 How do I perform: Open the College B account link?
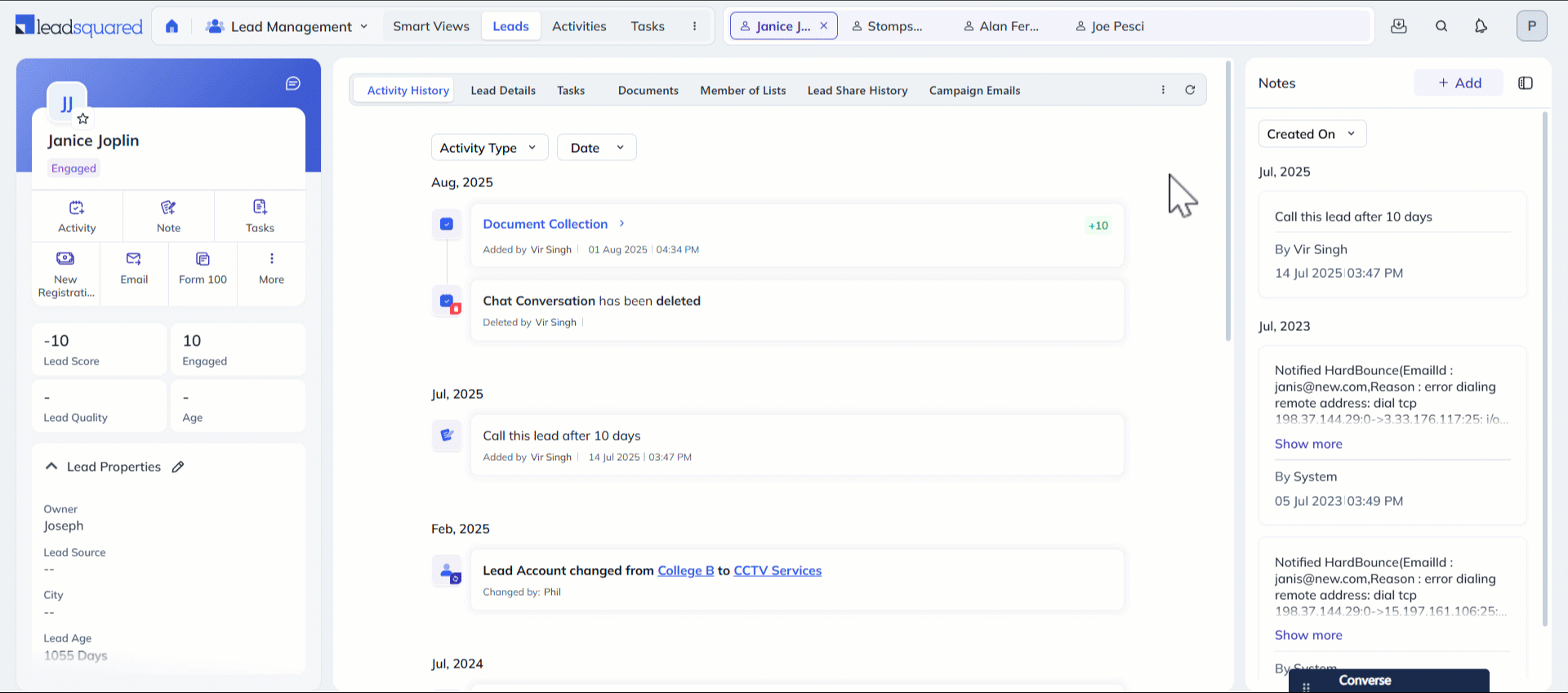tap(686, 570)
